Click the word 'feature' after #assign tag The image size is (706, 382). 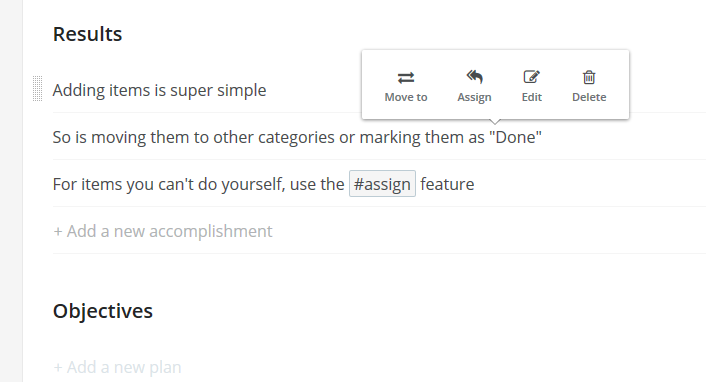[447, 184]
